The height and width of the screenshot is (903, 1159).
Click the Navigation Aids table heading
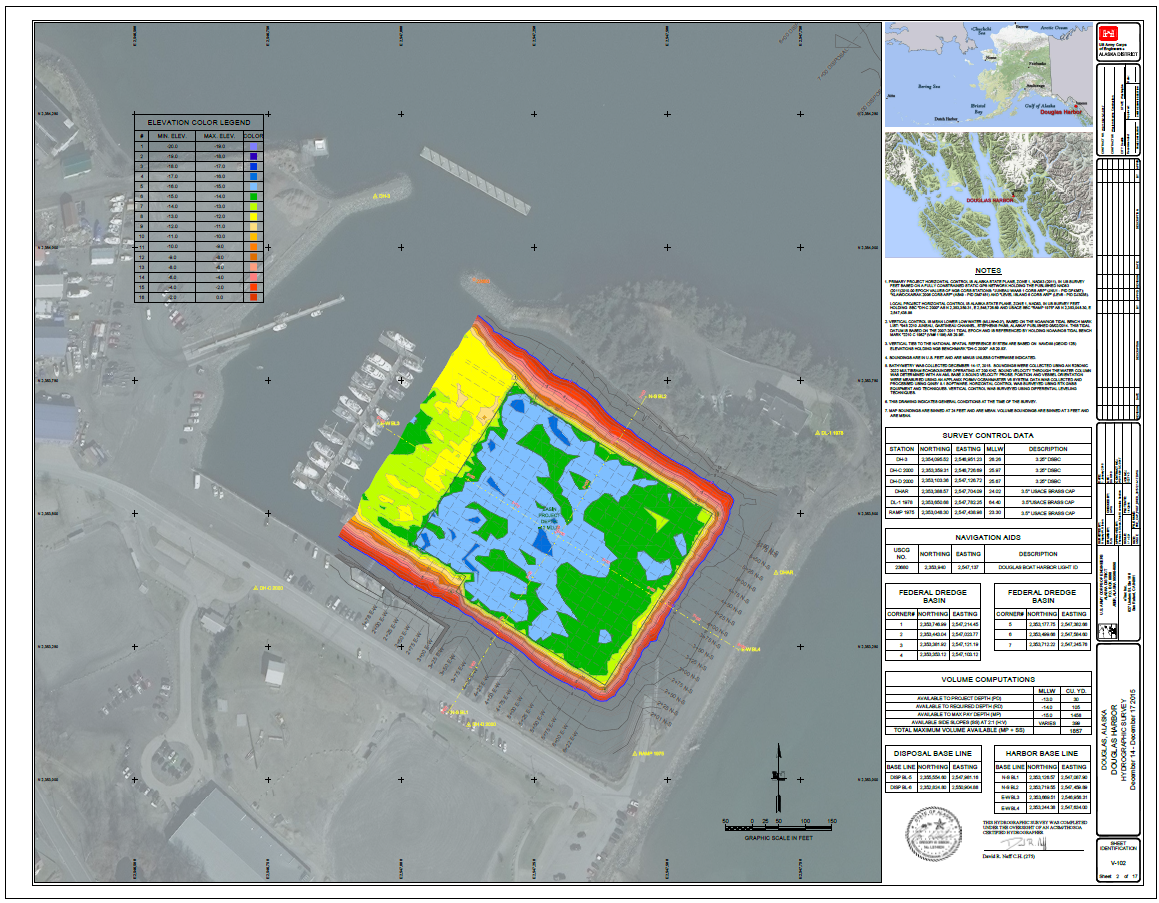(x=987, y=537)
